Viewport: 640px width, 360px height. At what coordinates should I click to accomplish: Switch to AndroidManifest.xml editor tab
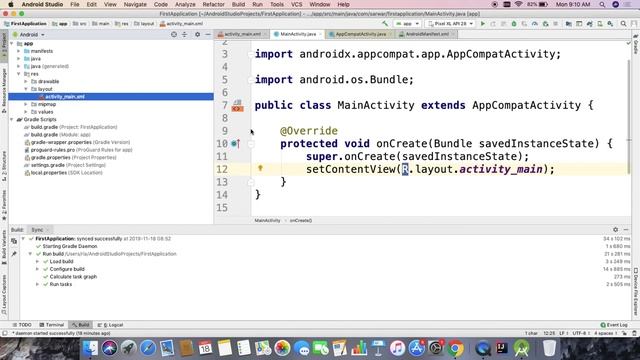427,34
